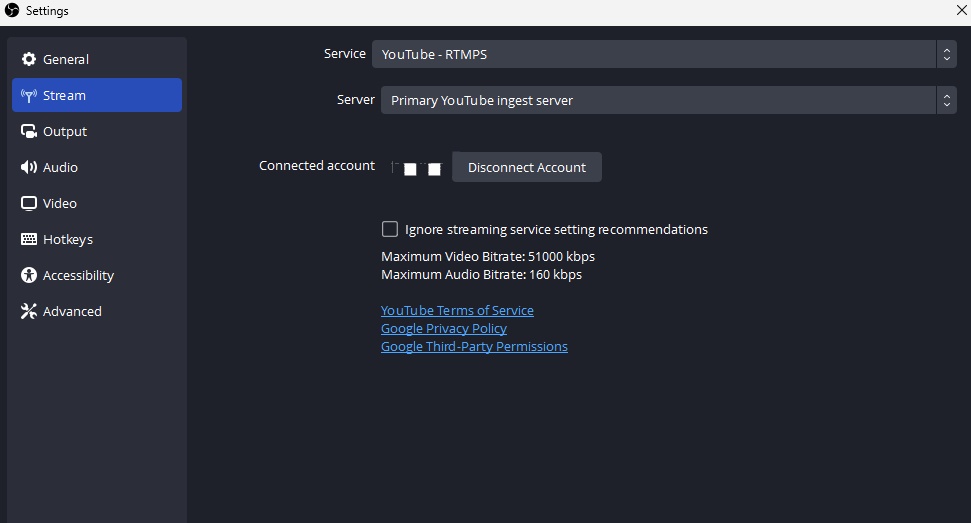Click the Video display icon
The image size is (971, 523).
(28, 204)
